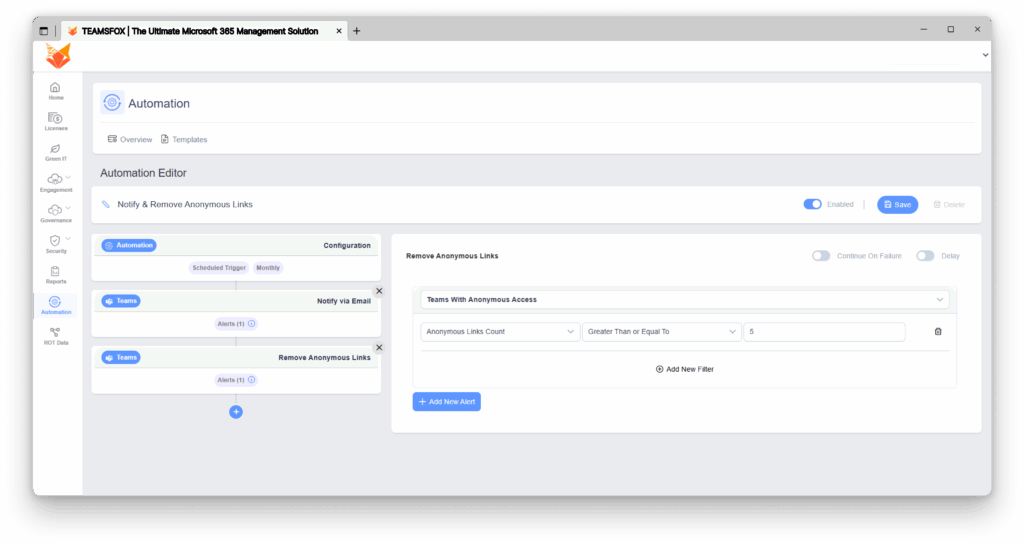1024x544 pixels.
Task: Save the automation
Action: click(x=897, y=204)
